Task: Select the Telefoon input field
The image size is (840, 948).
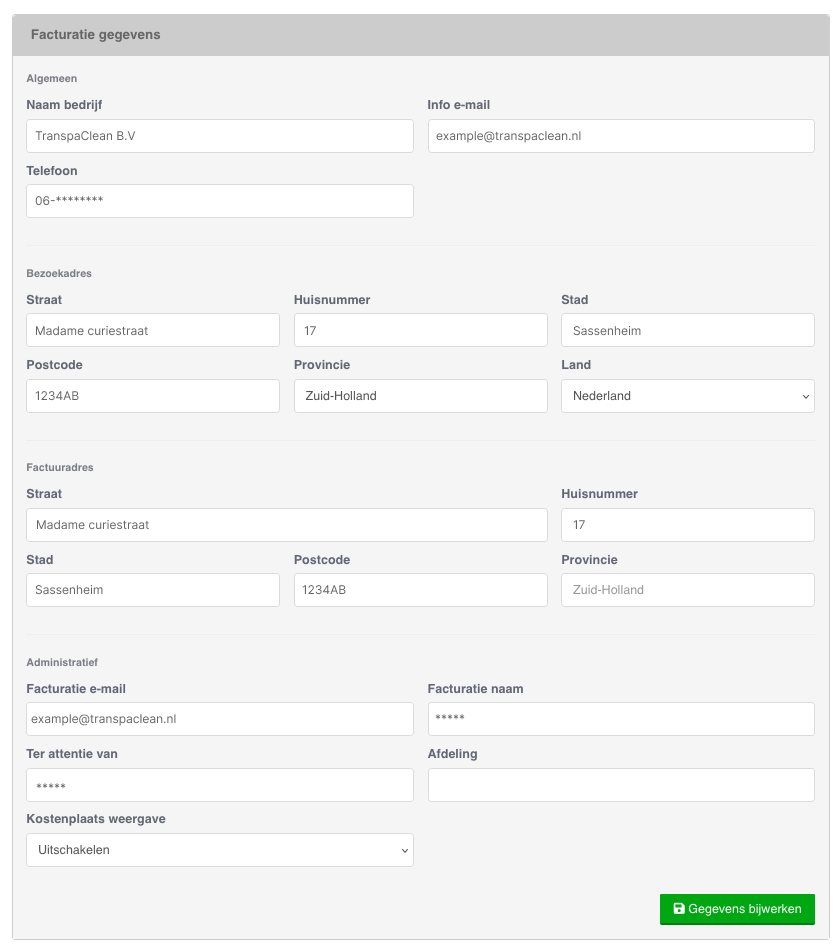Action: (219, 201)
